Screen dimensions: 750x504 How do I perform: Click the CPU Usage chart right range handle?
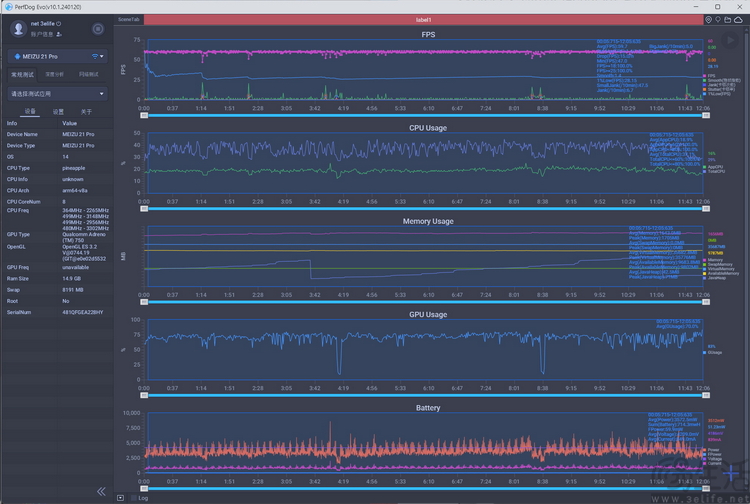[x=706, y=208]
